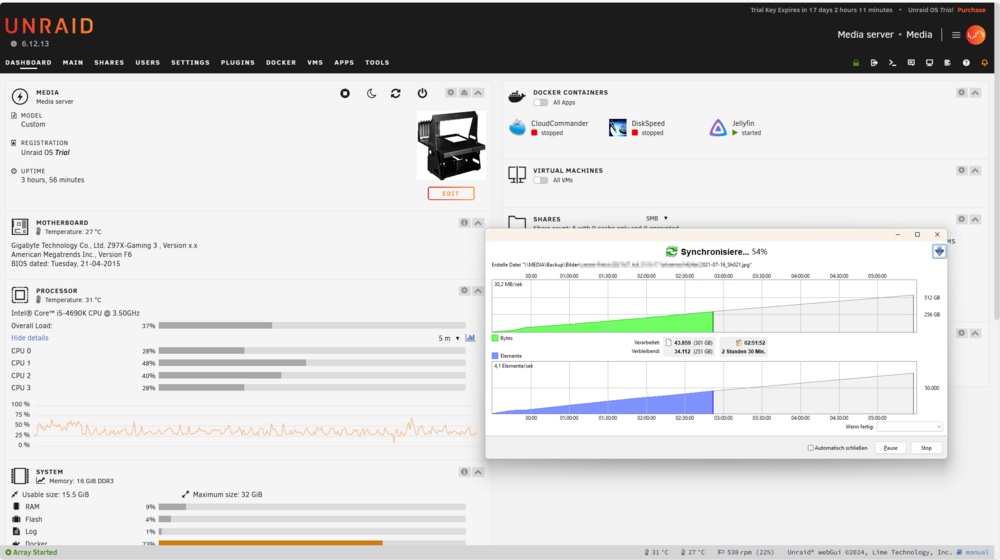Stop the synchronization

click(926, 448)
